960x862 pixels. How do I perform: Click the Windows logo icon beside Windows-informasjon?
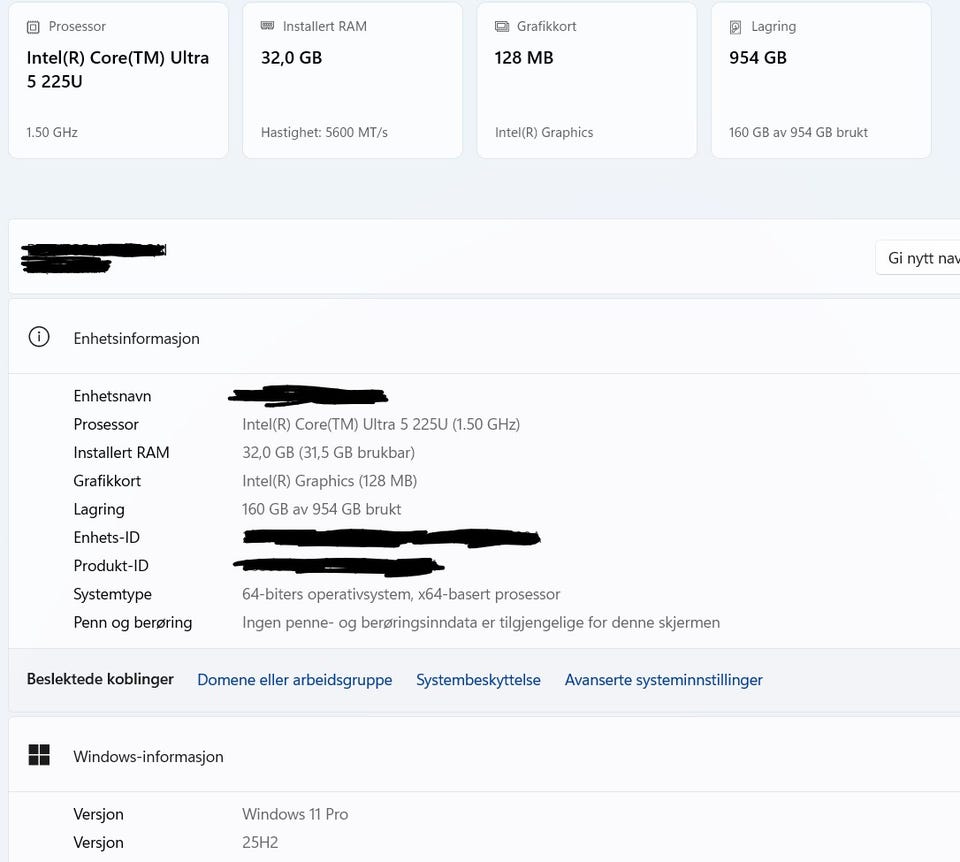pyautogui.click(x=39, y=755)
